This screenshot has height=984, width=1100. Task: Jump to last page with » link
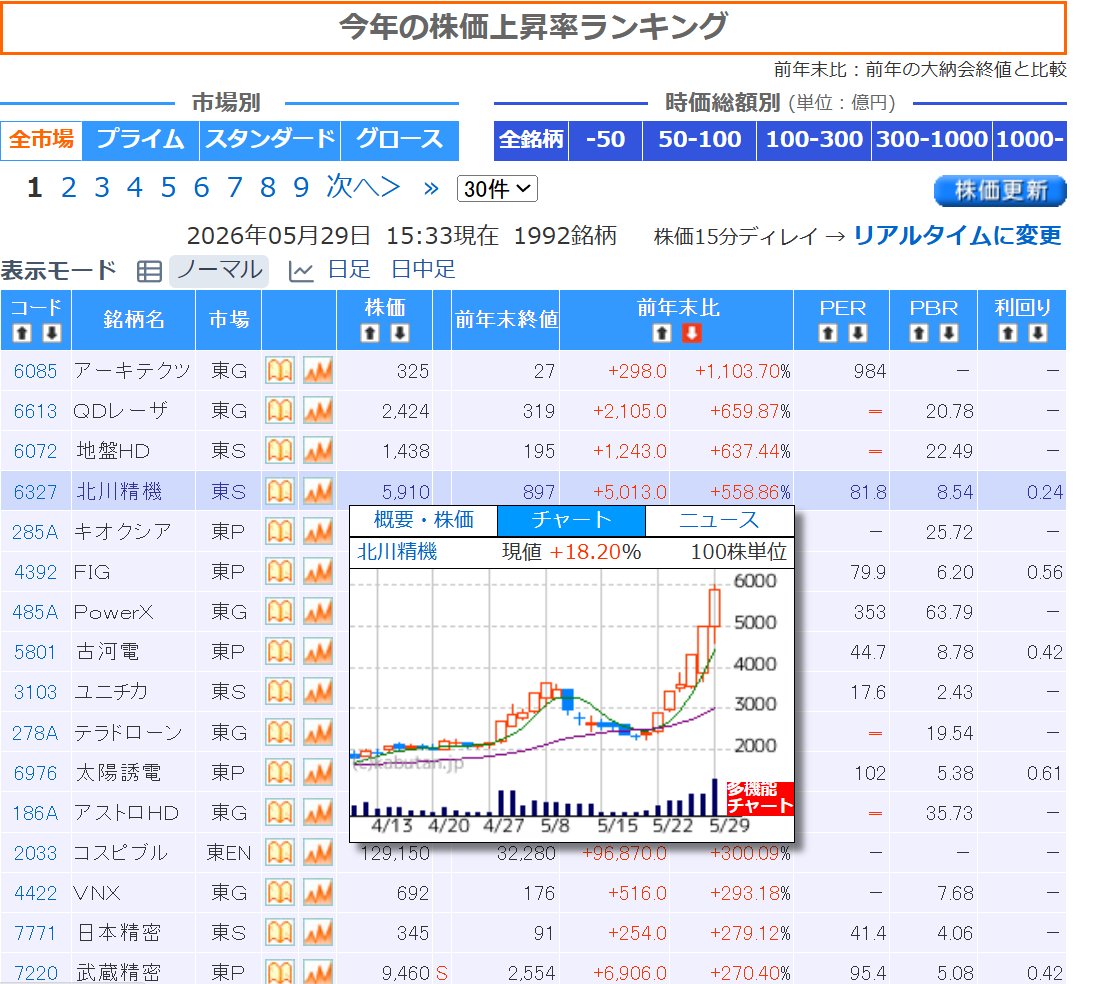tap(431, 188)
